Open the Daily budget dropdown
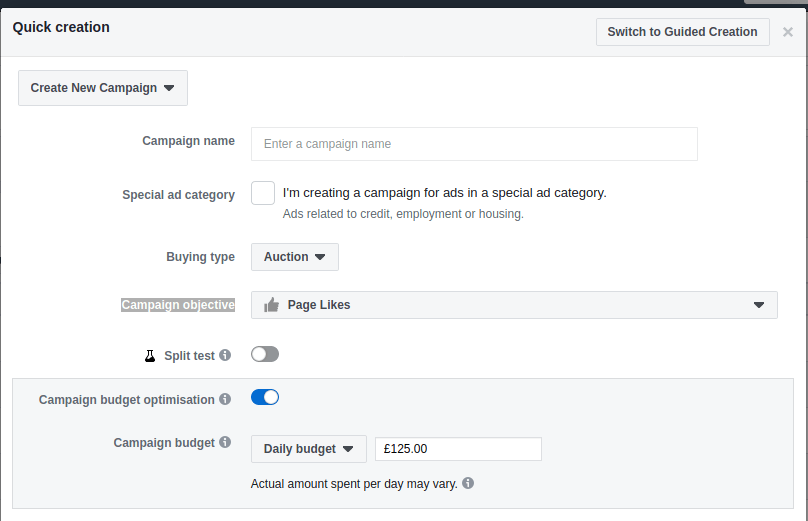Viewport: 808px width, 521px height. click(308, 449)
